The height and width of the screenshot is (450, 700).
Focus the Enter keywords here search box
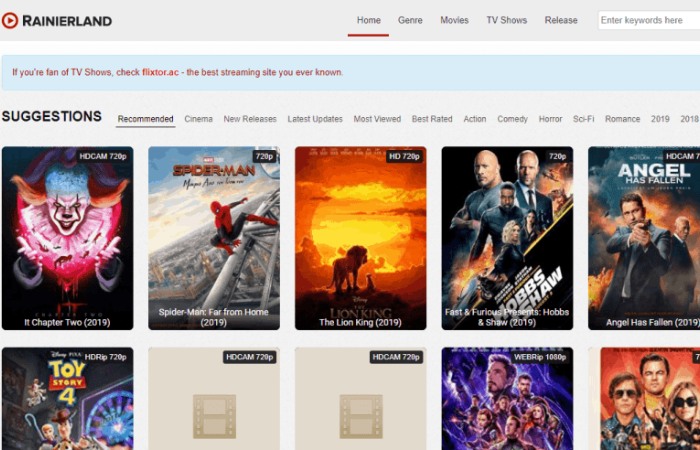pyautogui.click(x=649, y=21)
